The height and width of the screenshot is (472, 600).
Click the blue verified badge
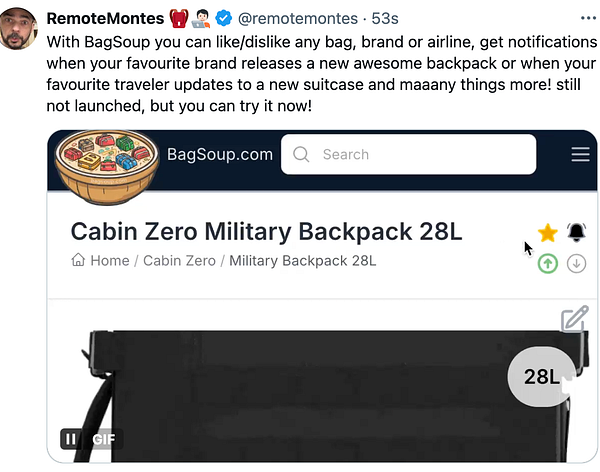224,18
